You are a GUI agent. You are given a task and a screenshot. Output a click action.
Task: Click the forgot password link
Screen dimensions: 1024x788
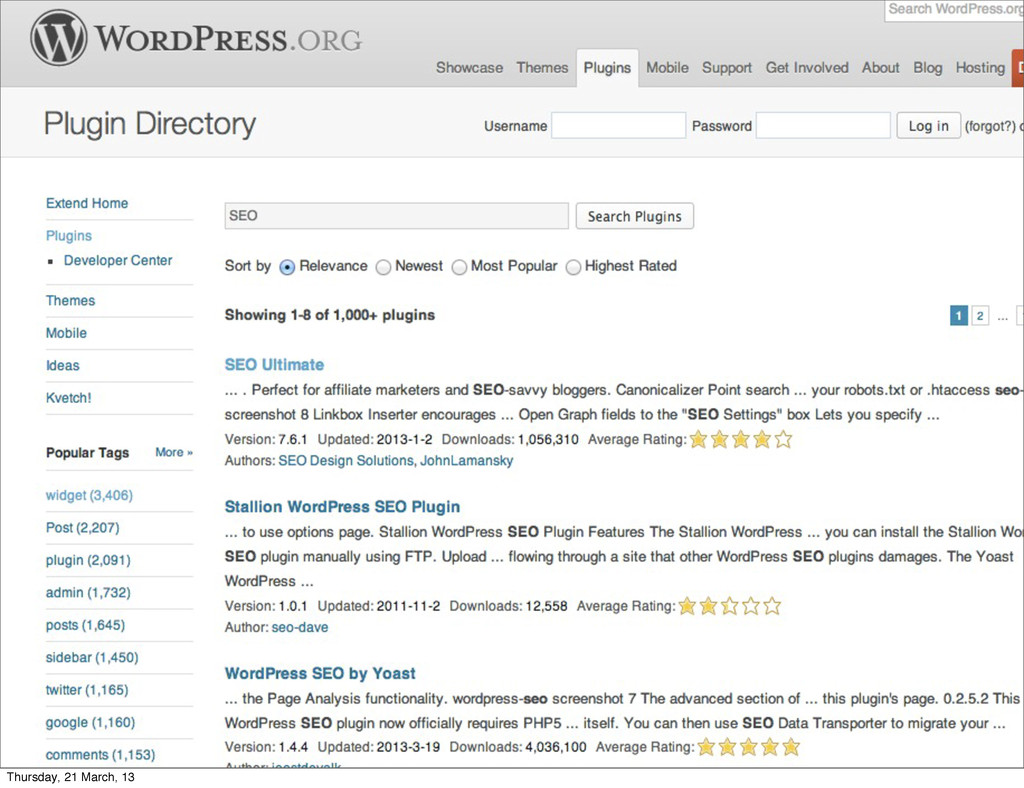tap(990, 126)
